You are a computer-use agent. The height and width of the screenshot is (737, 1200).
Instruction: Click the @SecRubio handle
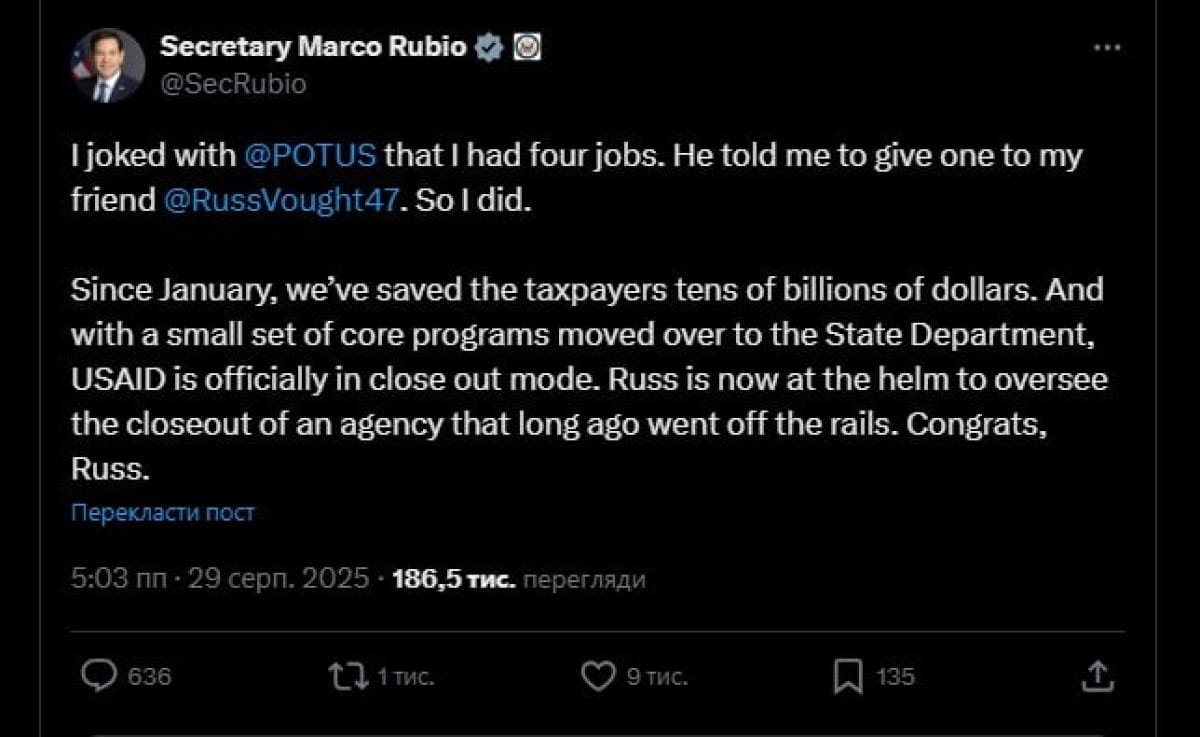(x=233, y=84)
